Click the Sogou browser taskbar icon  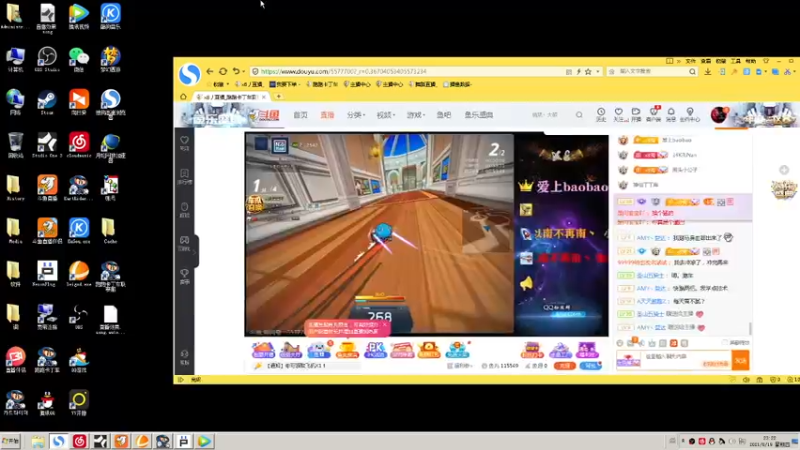58,441
